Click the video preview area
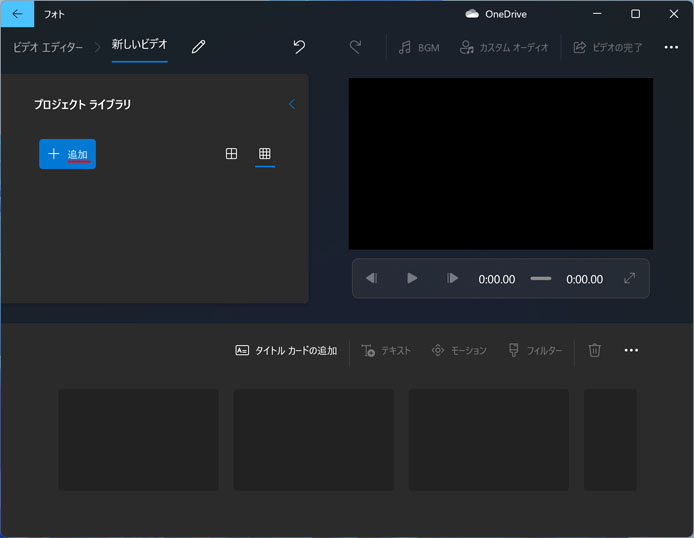694x538 pixels. click(501, 164)
